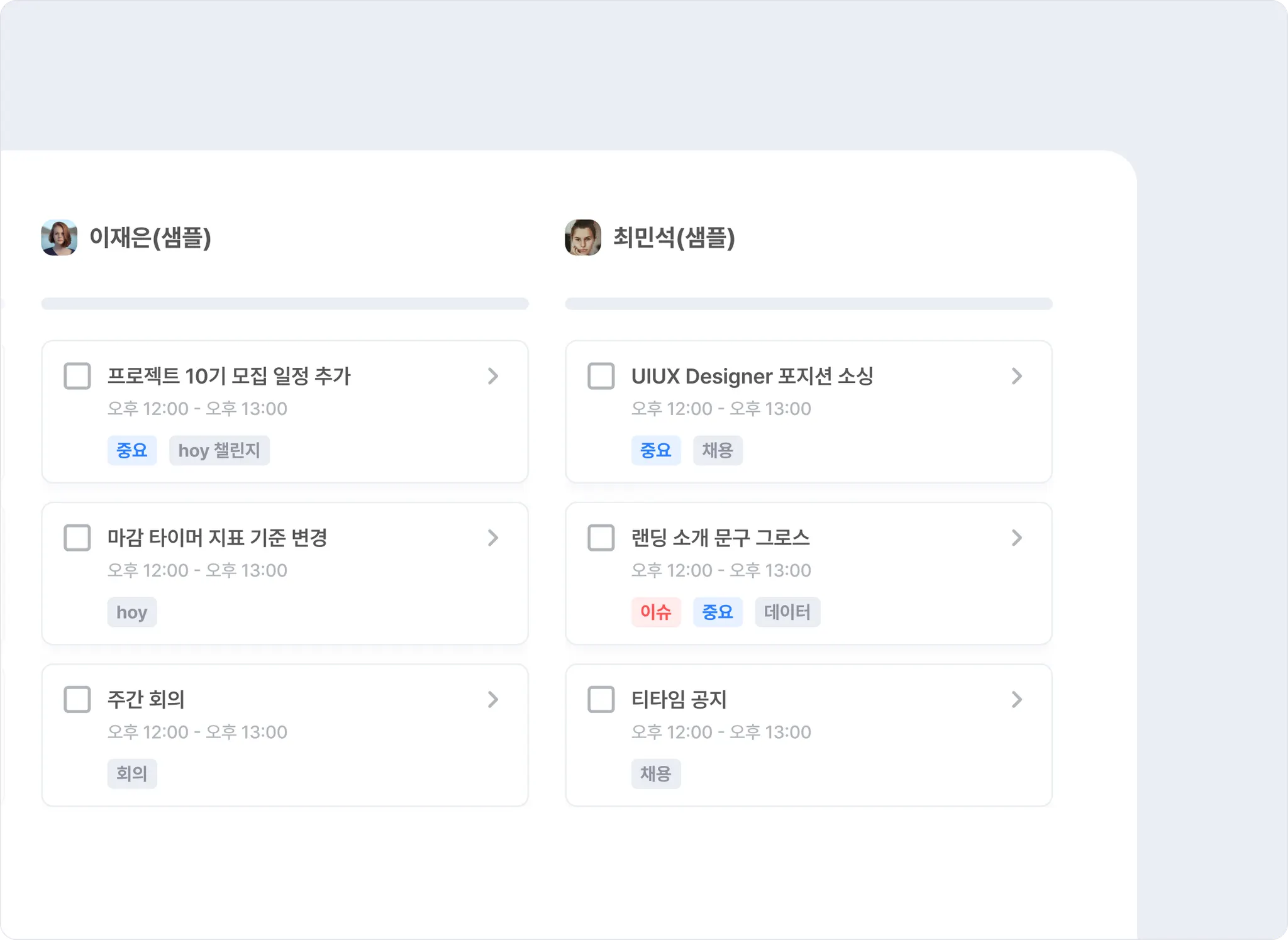Expand 프로젝트 10기 모집 일정 추가 chevron

tap(493, 376)
